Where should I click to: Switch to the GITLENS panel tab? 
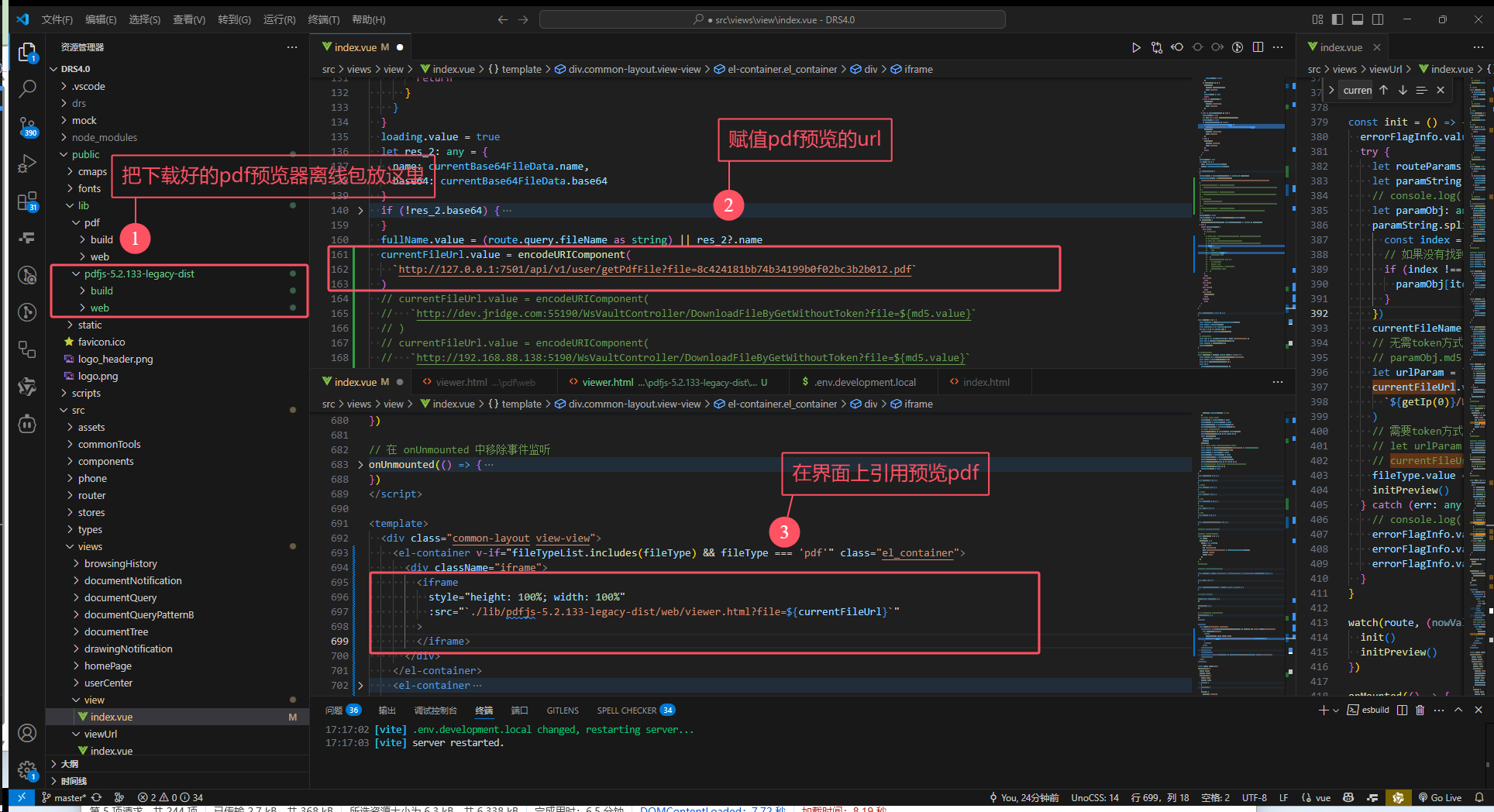click(563, 710)
